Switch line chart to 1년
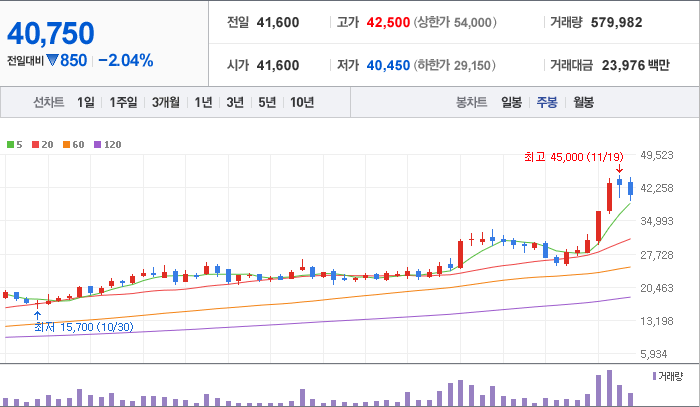This screenshot has width=700, height=407. pos(203,102)
